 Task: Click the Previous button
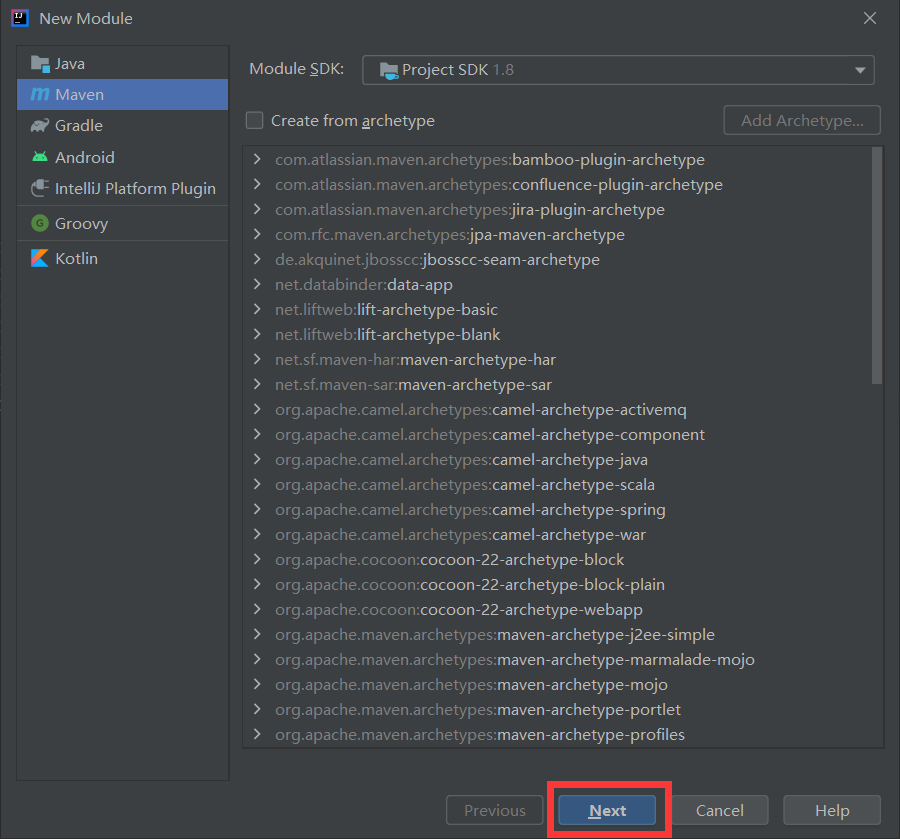coord(494,810)
